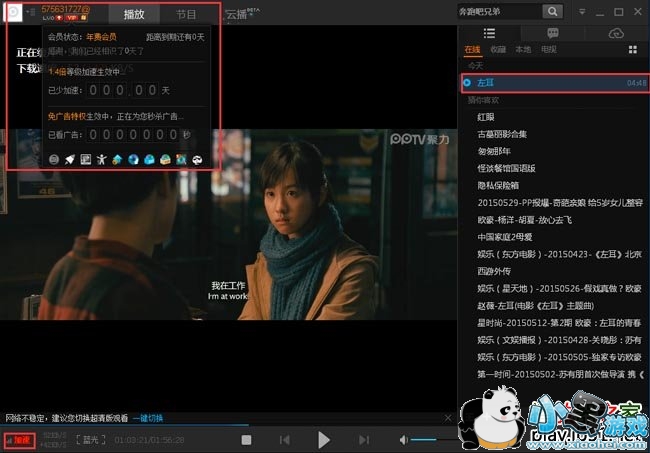Adjust the volume slider
The height and width of the screenshot is (453, 650).
coord(433,440)
